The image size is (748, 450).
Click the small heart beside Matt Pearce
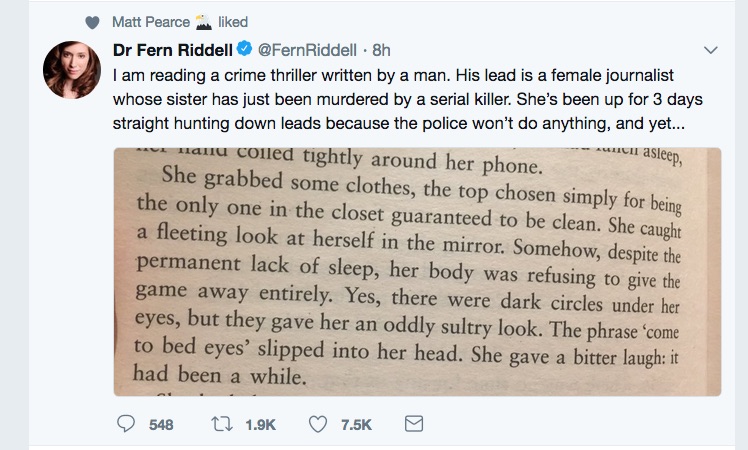pos(93,22)
